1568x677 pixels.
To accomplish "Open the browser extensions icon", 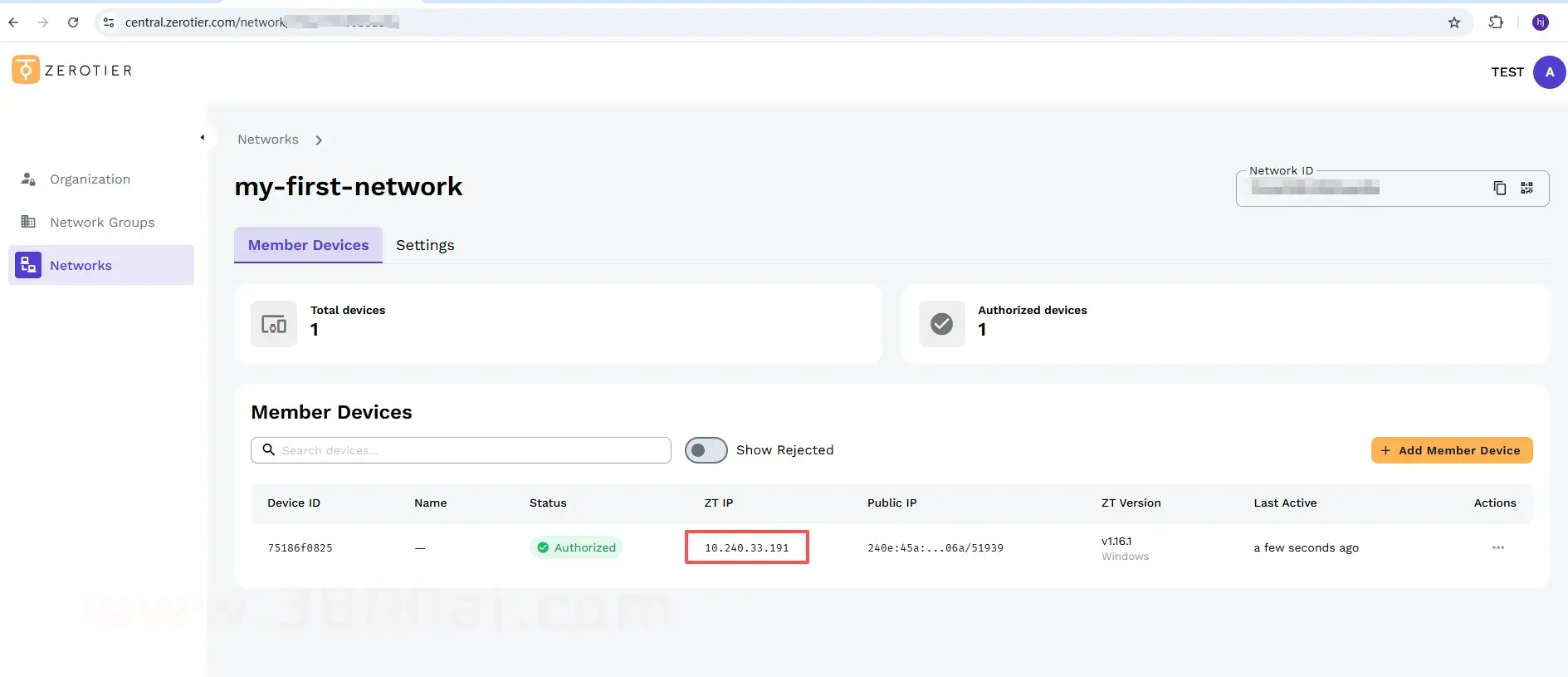I will pos(1496,22).
